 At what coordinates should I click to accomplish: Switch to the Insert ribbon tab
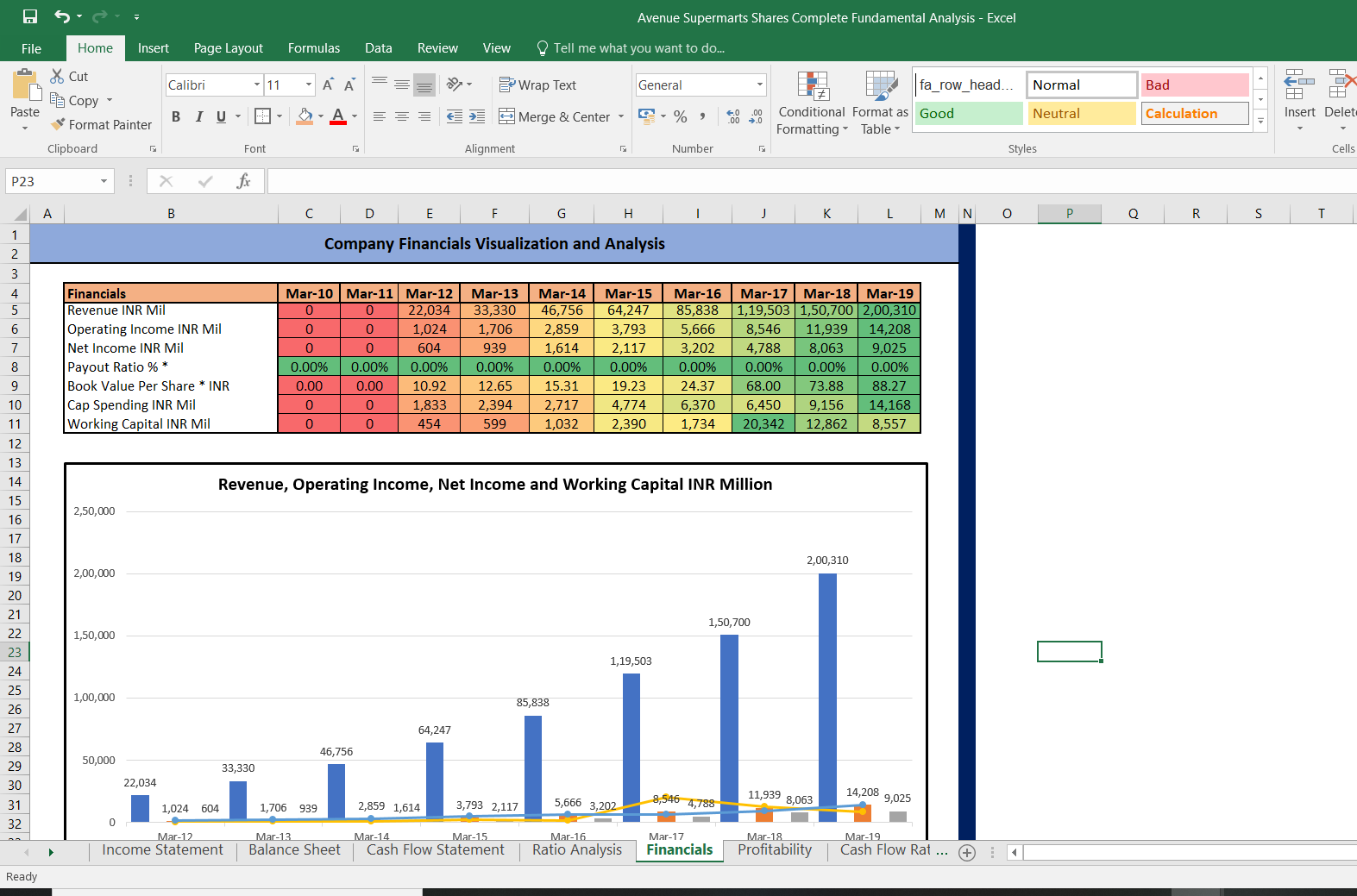click(154, 48)
